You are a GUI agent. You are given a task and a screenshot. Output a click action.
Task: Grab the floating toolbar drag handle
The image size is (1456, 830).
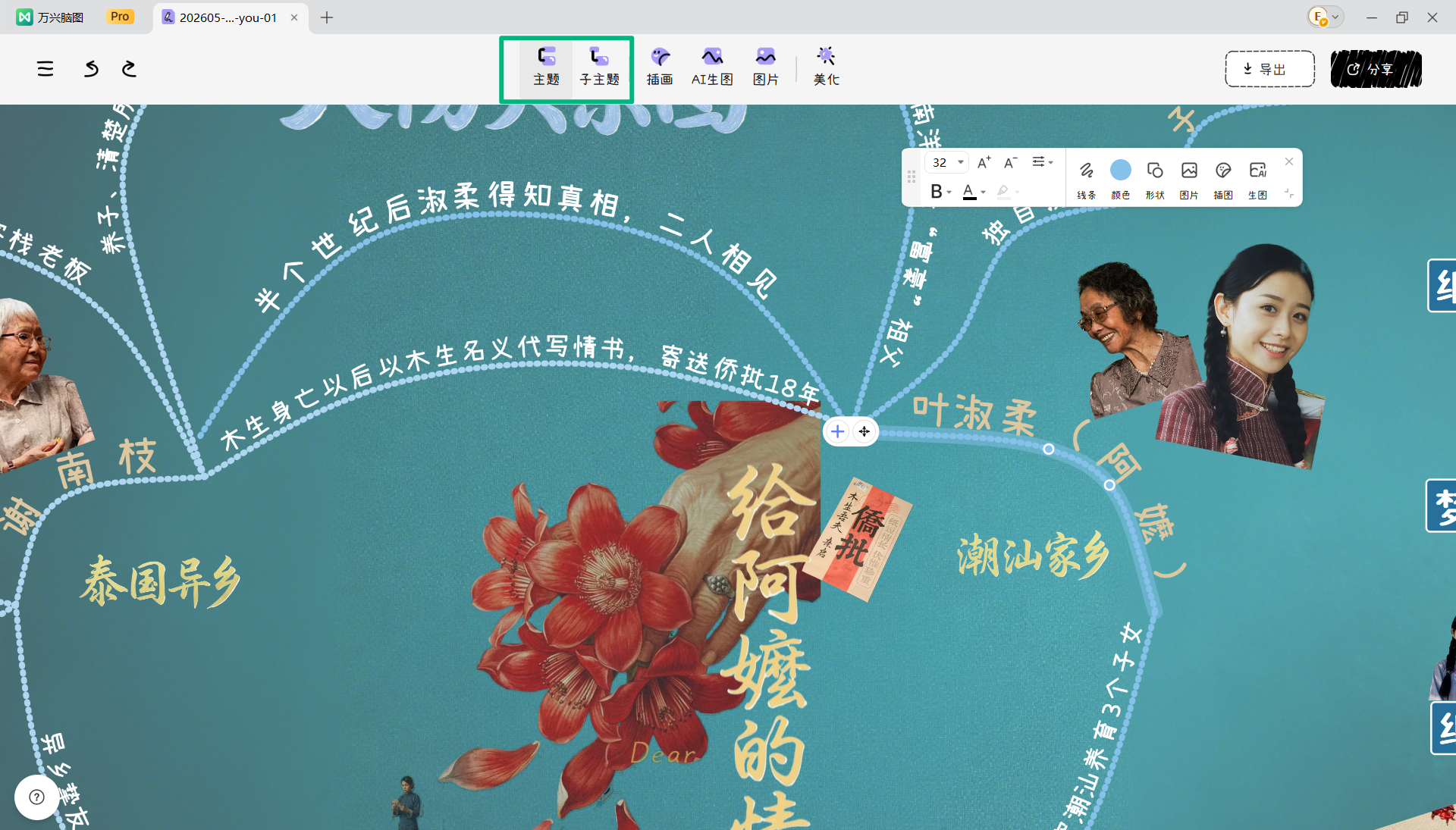pos(912,177)
